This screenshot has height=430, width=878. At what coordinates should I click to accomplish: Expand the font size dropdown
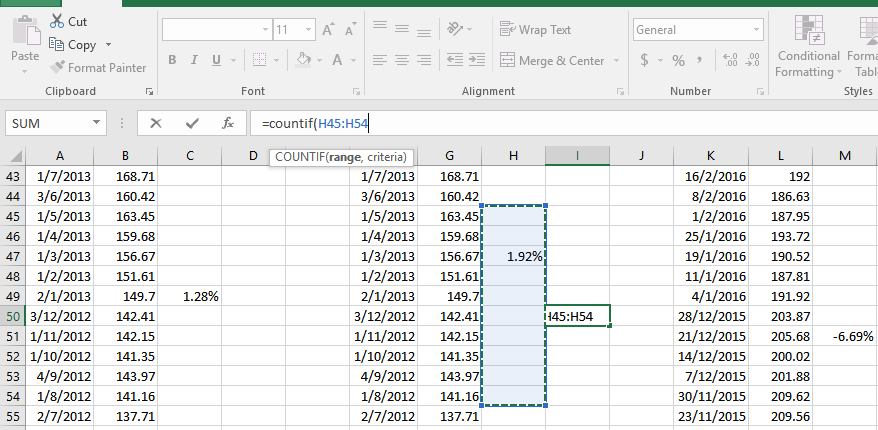[307, 30]
